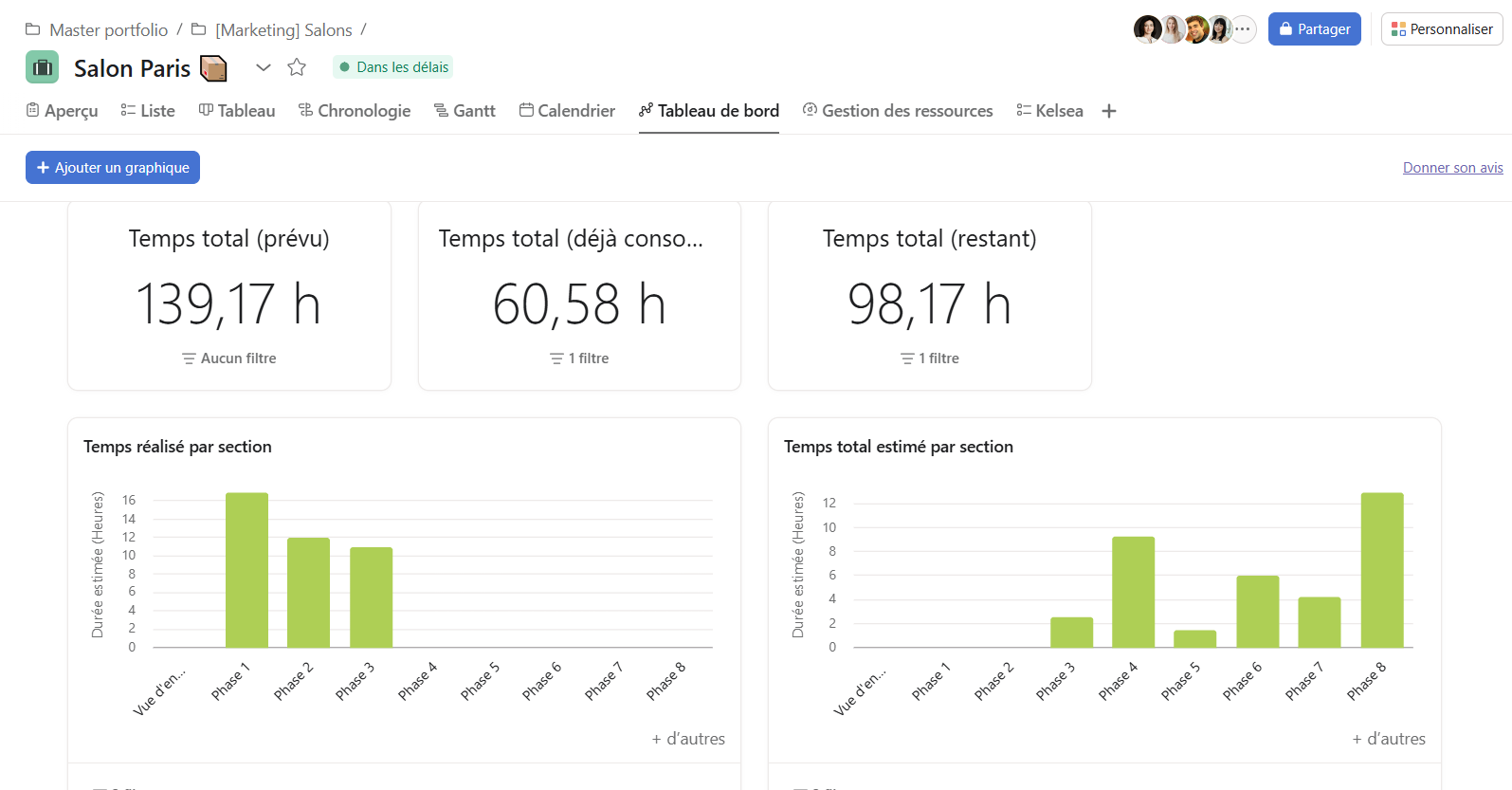Open 1 filtre on Temps total déjà consommé card

click(579, 358)
